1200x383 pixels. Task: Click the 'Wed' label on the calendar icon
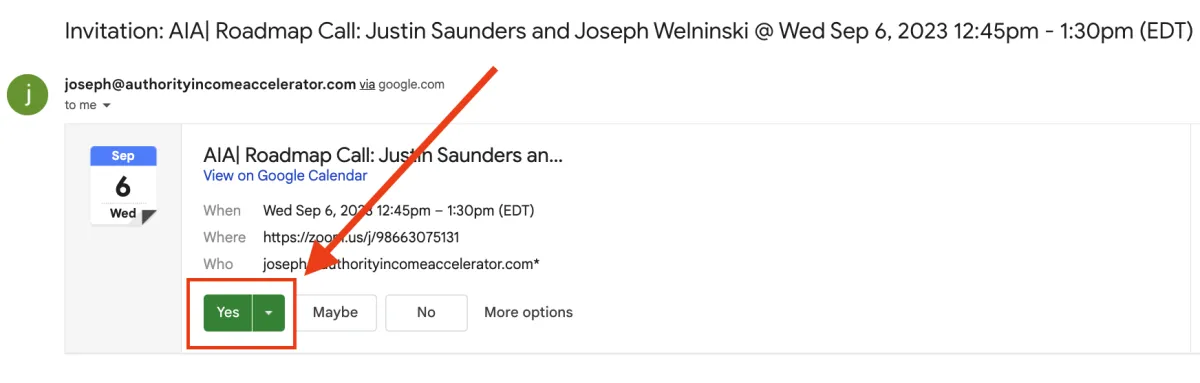pos(123,213)
